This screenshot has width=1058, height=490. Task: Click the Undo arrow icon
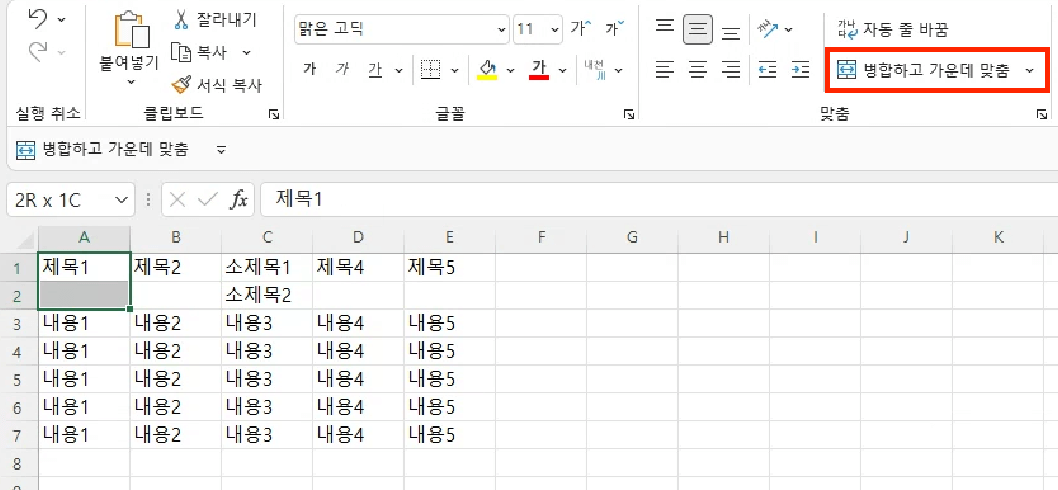coord(38,20)
